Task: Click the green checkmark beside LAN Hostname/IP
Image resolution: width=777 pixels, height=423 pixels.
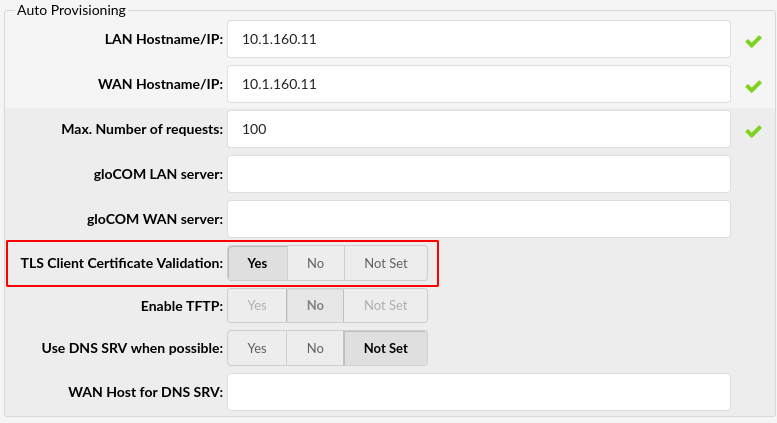Action: [753, 42]
